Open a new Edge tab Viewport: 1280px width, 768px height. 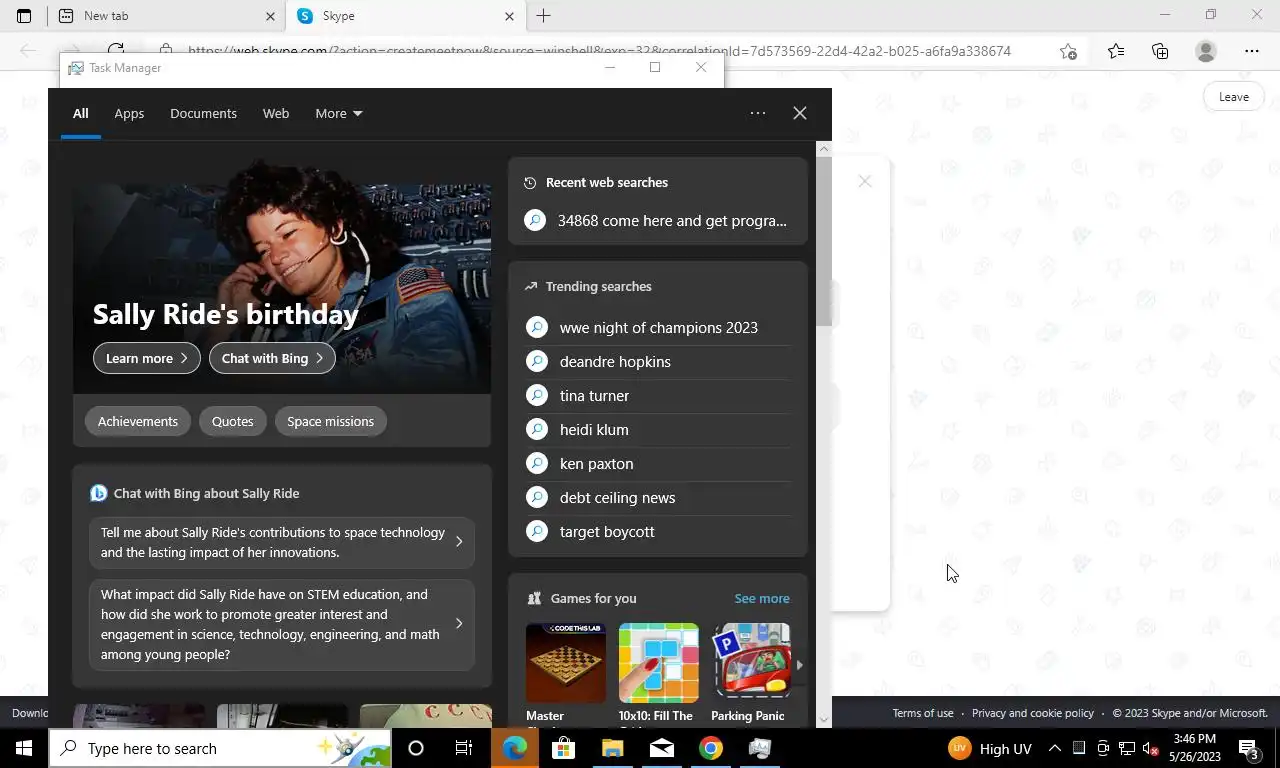click(x=543, y=16)
